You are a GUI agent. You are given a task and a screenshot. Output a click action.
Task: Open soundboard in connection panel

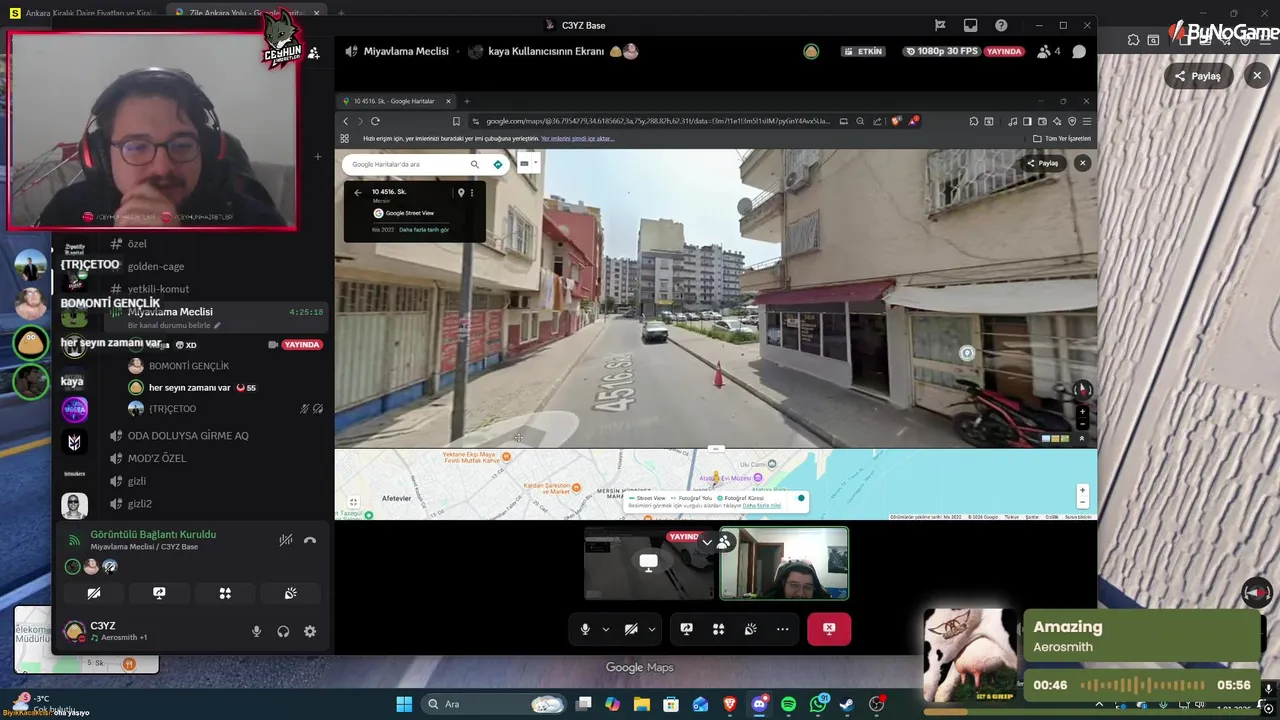(x=290, y=593)
